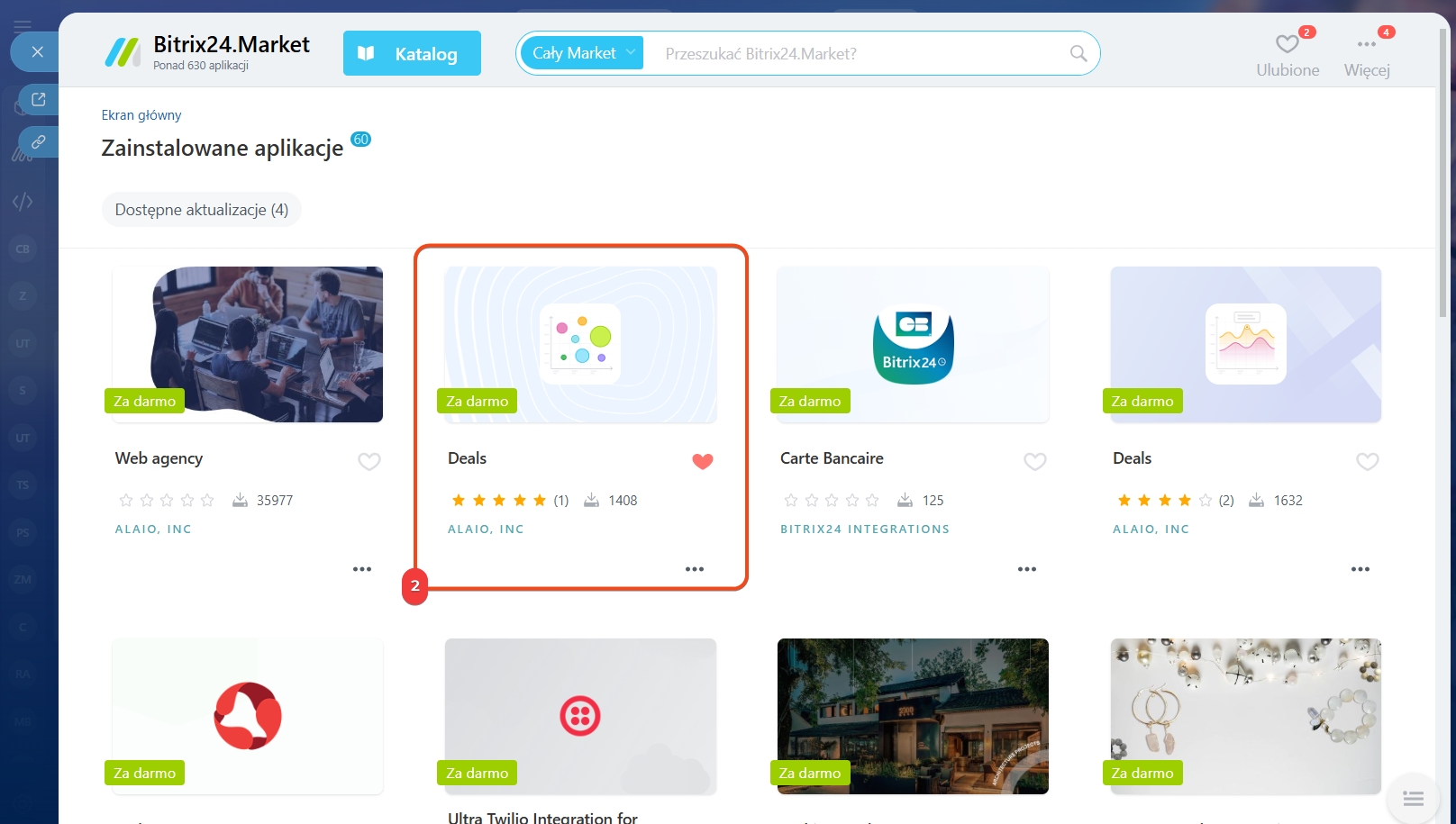This screenshot has width=1456, height=824.
Task: Click the page vertical scrollbar
Action: tap(1443, 171)
